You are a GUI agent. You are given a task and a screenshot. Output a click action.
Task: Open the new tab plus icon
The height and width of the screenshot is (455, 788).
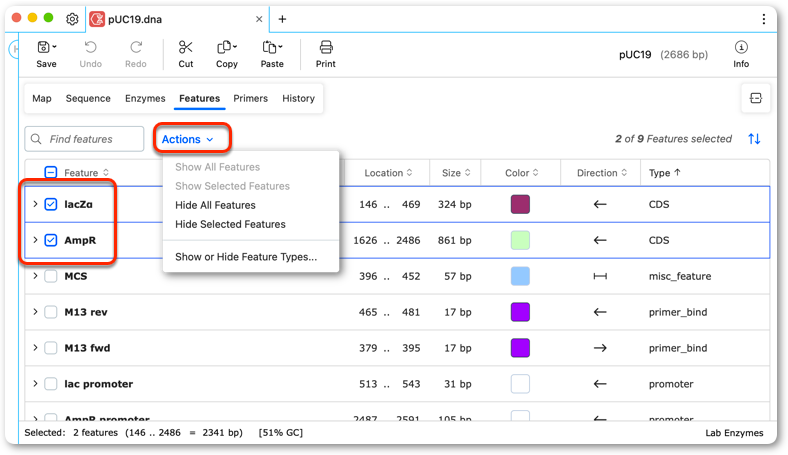(x=282, y=19)
